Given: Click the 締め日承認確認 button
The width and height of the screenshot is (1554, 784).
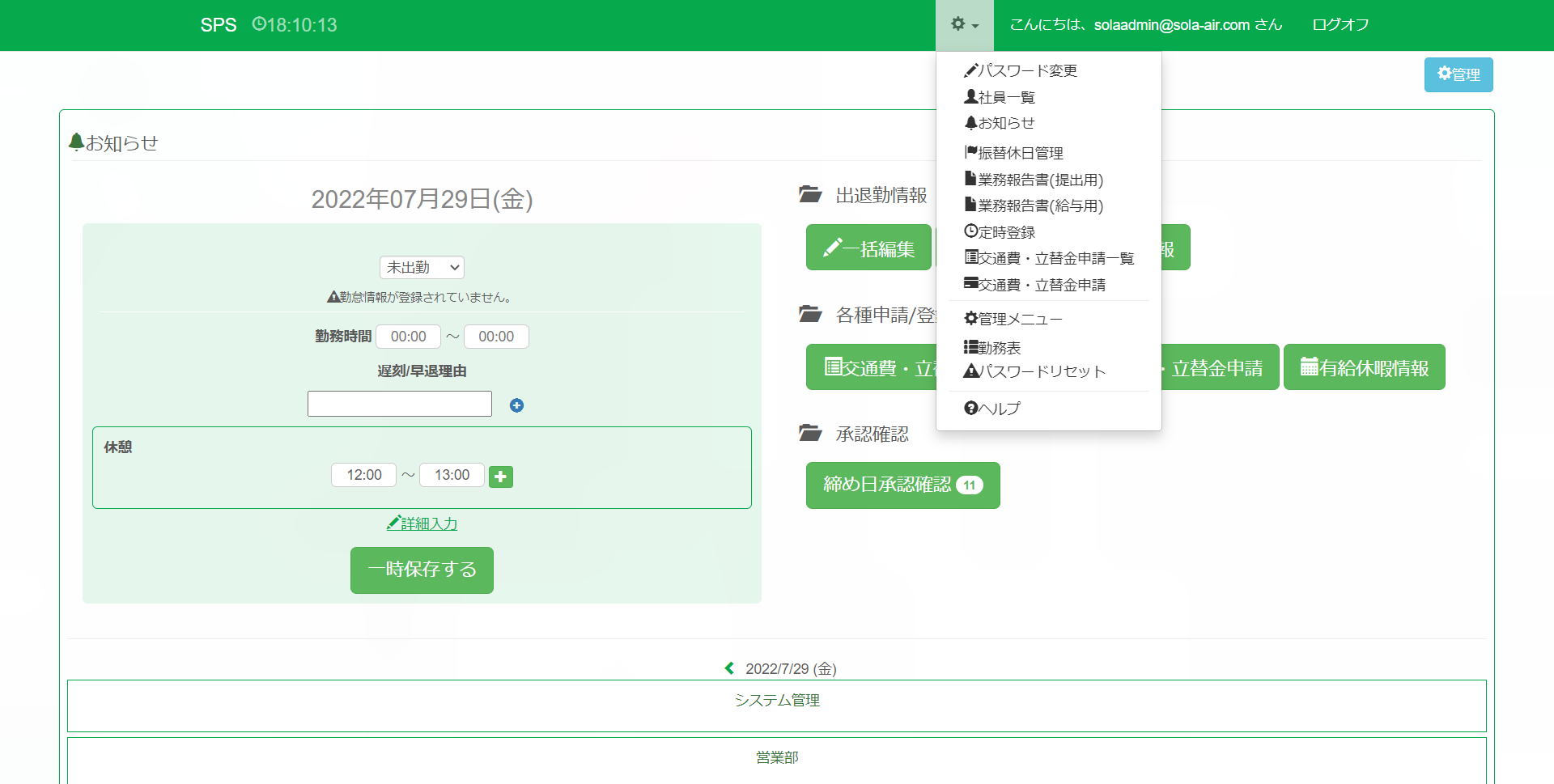Looking at the screenshot, I should point(902,485).
